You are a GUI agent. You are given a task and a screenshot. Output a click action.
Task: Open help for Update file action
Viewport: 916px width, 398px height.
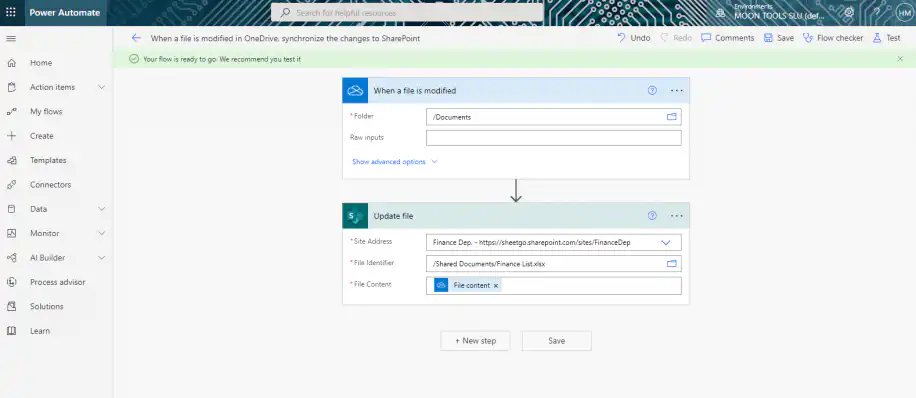tap(653, 216)
